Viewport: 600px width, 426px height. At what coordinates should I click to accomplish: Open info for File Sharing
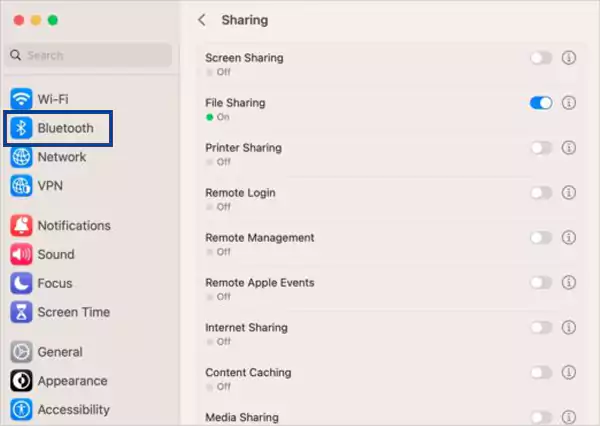569,103
